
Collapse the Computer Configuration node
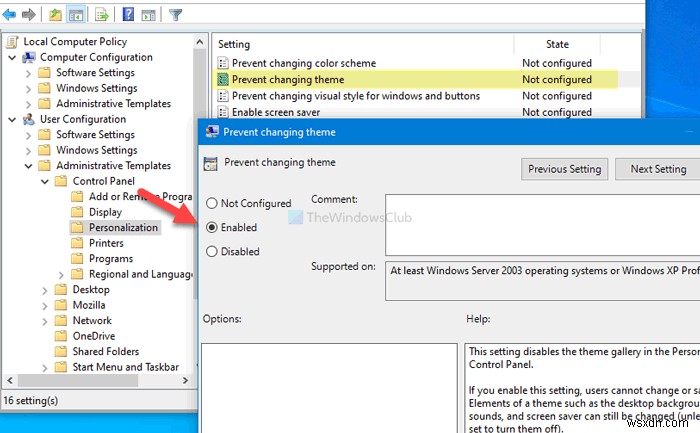[12, 58]
